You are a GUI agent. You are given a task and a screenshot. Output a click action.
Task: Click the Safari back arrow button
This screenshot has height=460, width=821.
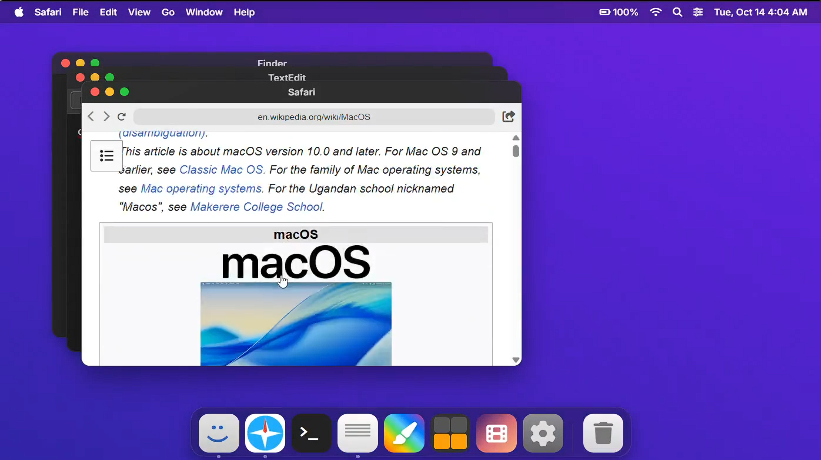(x=91, y=117)
